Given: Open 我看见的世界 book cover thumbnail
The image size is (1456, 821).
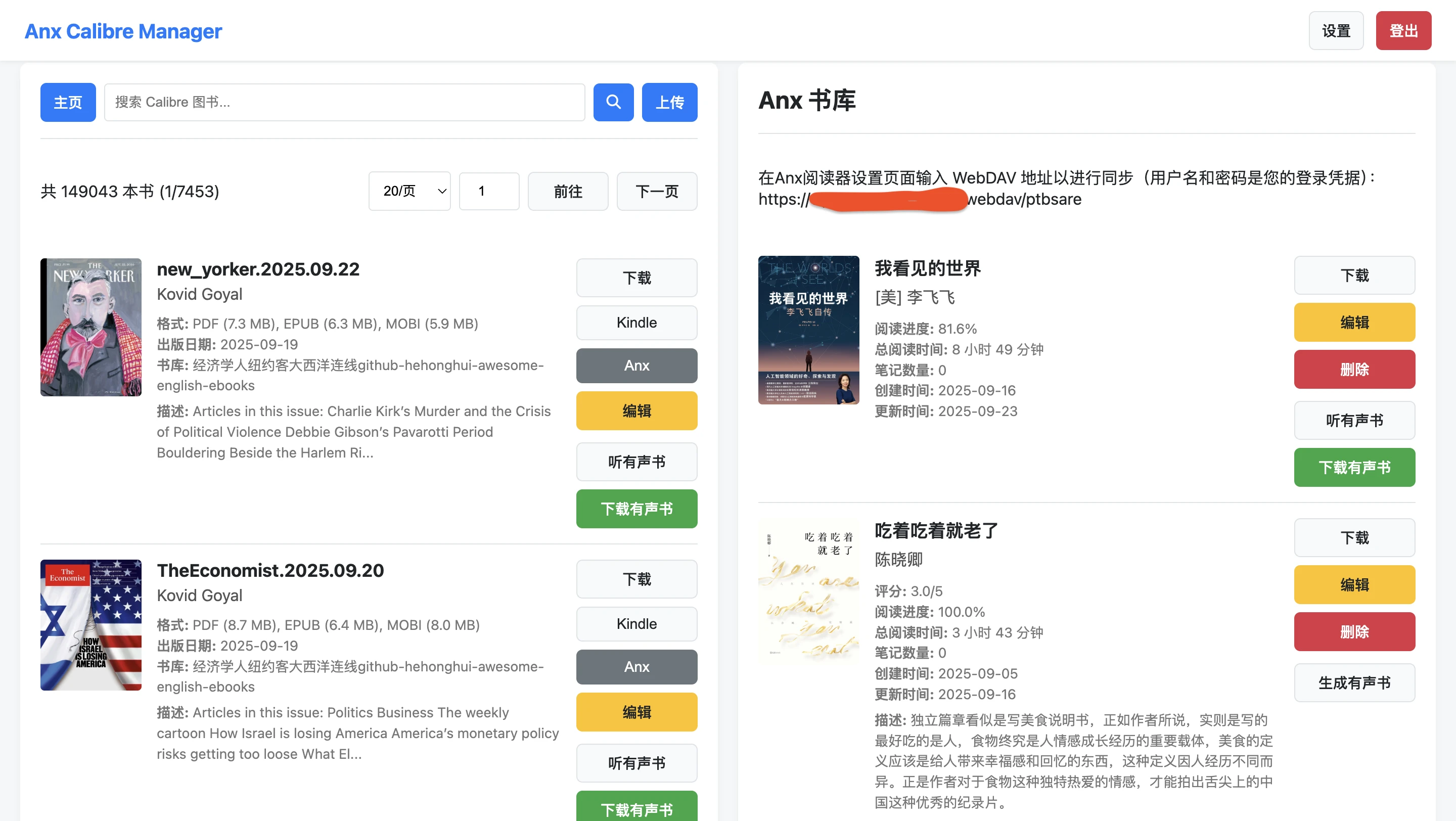Looking at the screenshot, I should click(809, 330).
